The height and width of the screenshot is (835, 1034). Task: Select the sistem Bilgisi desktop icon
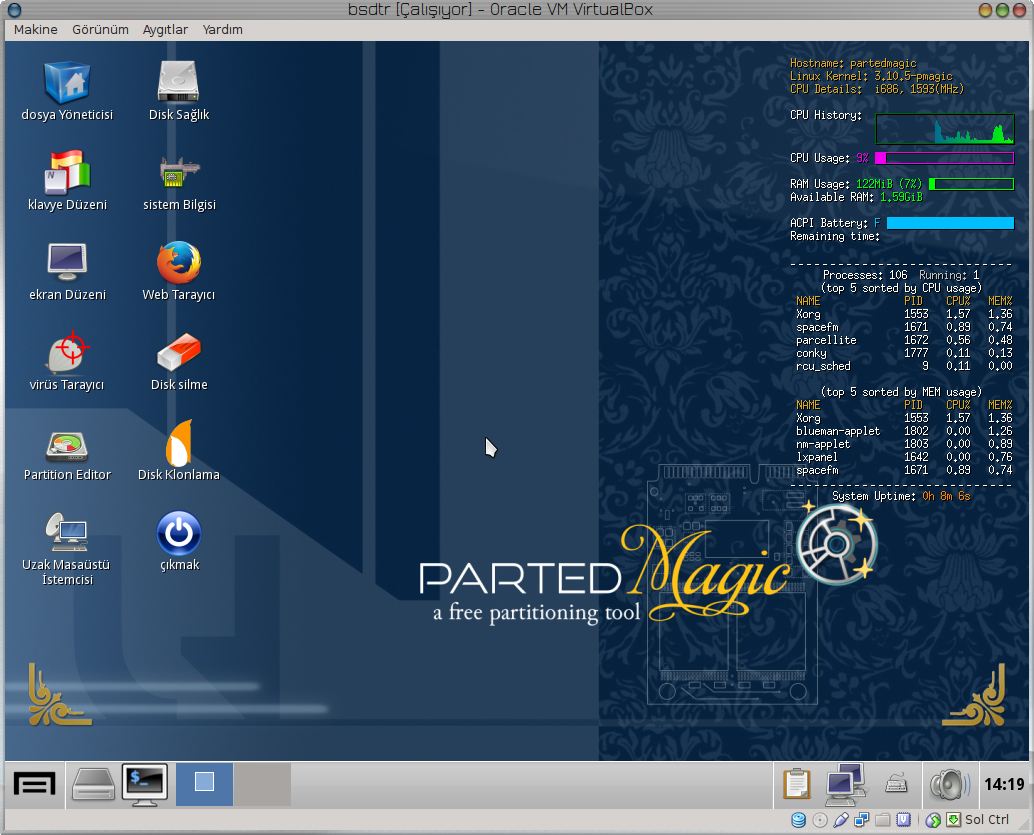click(x=179, y=181)
